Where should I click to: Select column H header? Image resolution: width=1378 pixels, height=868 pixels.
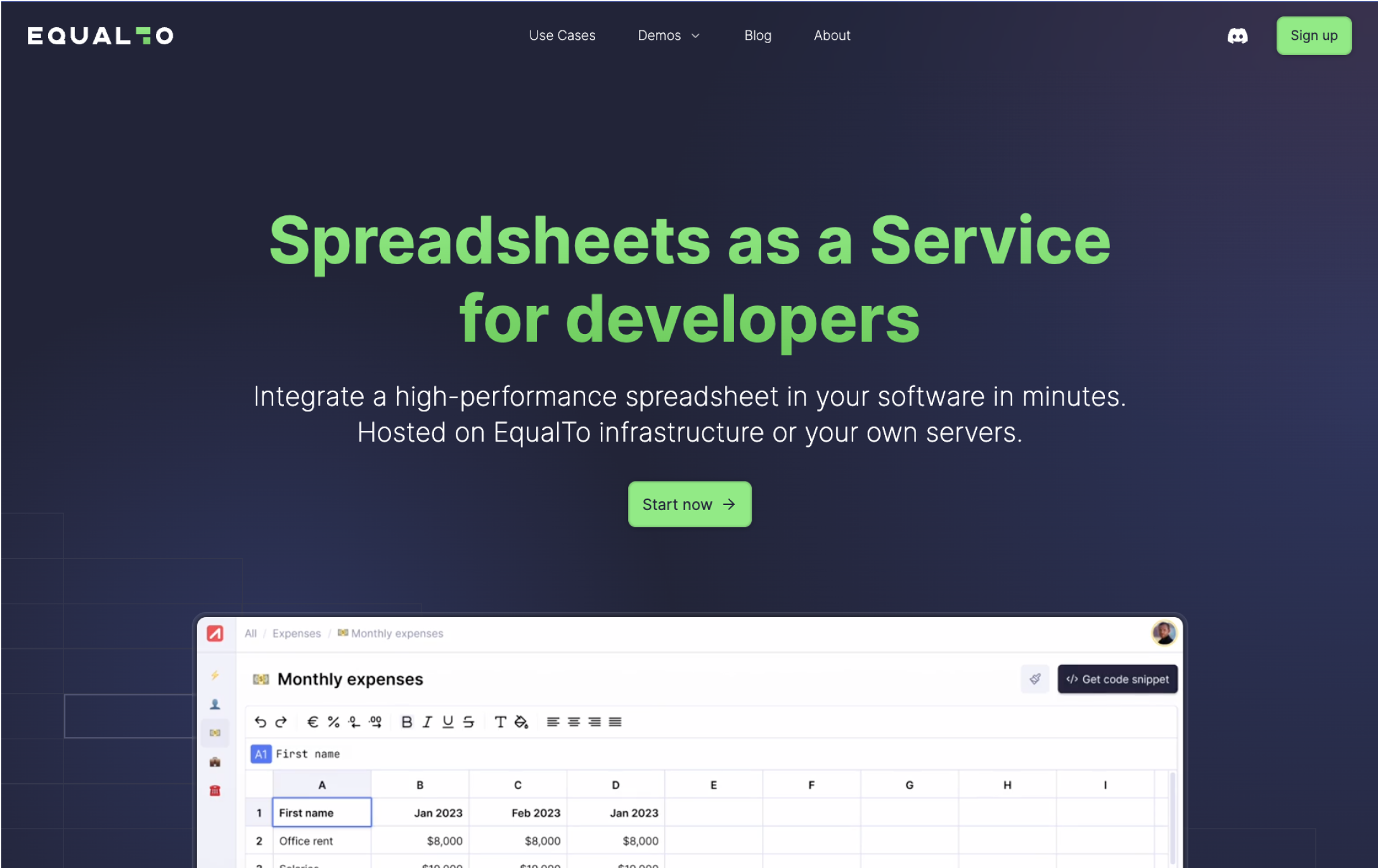click(1007, 784)
